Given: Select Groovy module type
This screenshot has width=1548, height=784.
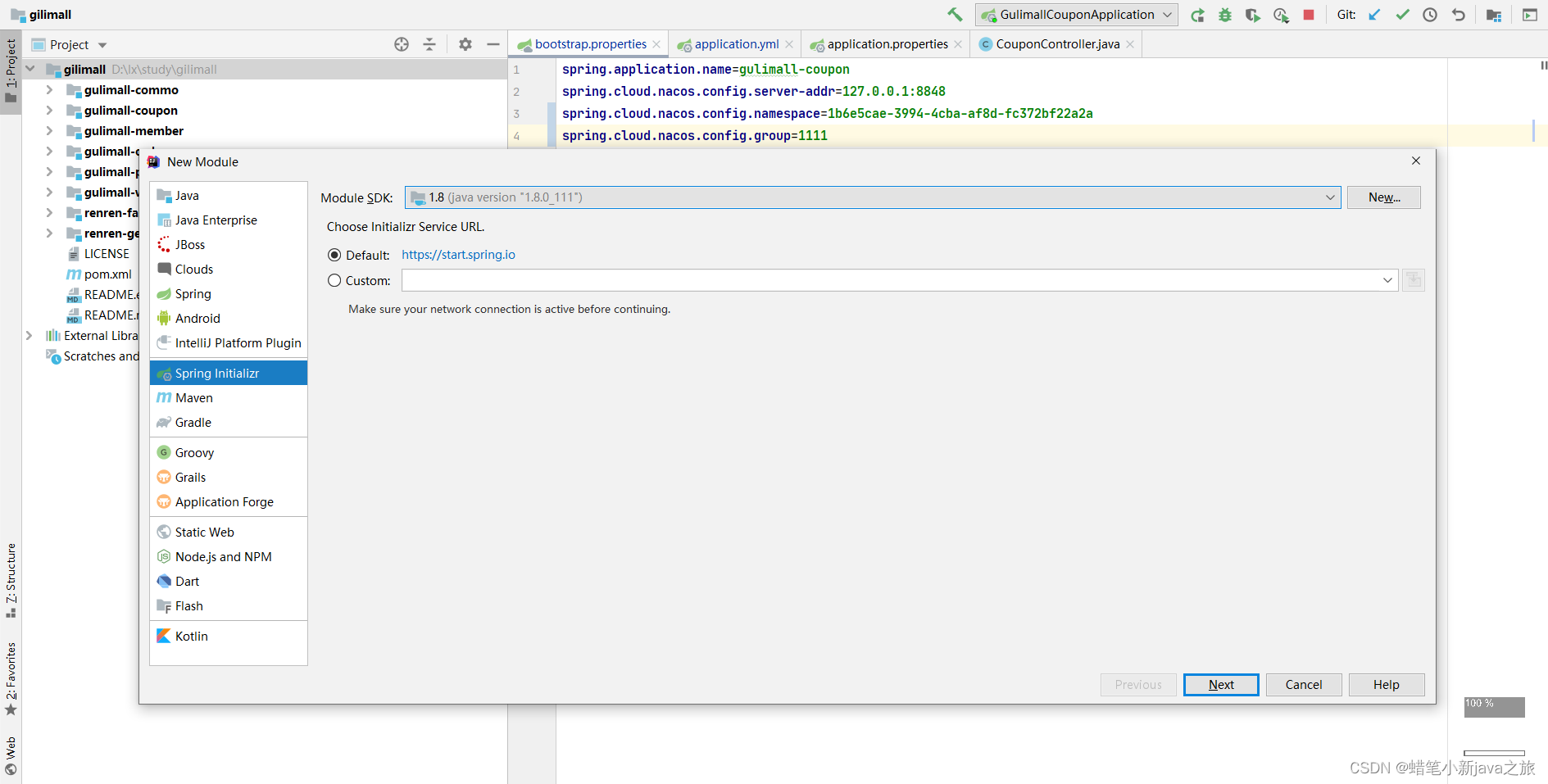Looking at the screenshot, I should 229,453.
